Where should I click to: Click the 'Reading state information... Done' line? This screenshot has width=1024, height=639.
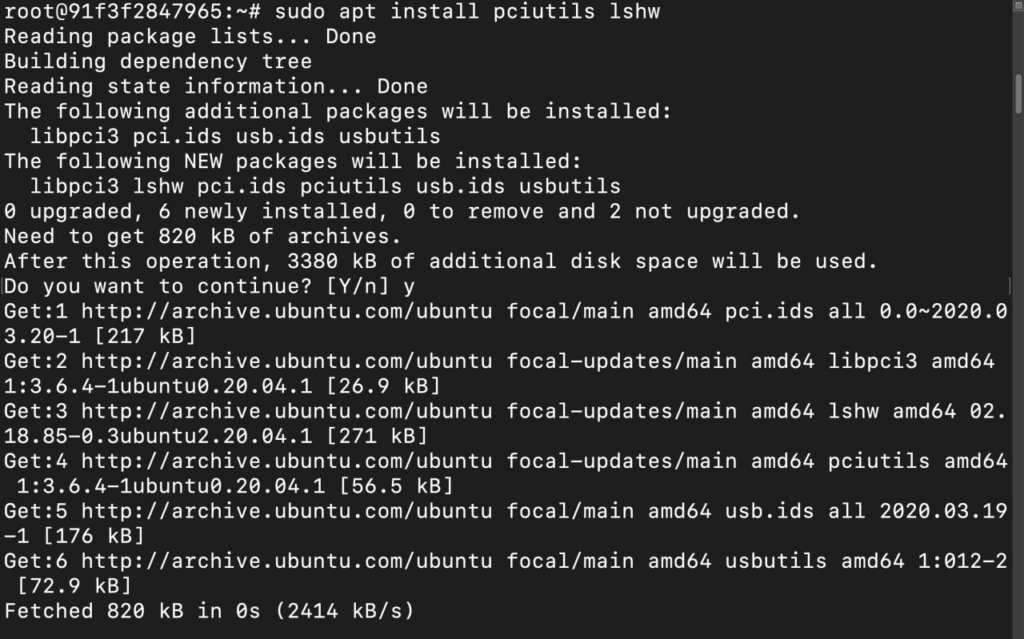click(216, 86)
